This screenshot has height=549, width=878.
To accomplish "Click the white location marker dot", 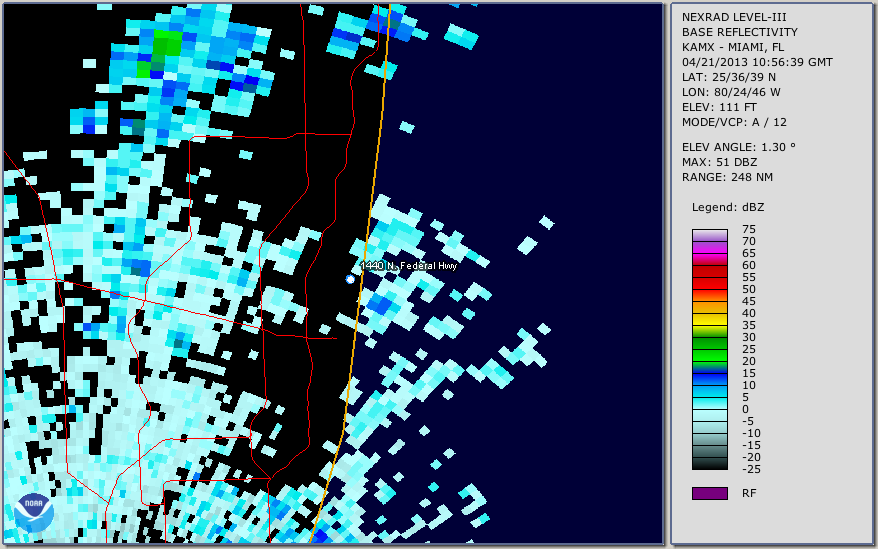I will 350,279.
